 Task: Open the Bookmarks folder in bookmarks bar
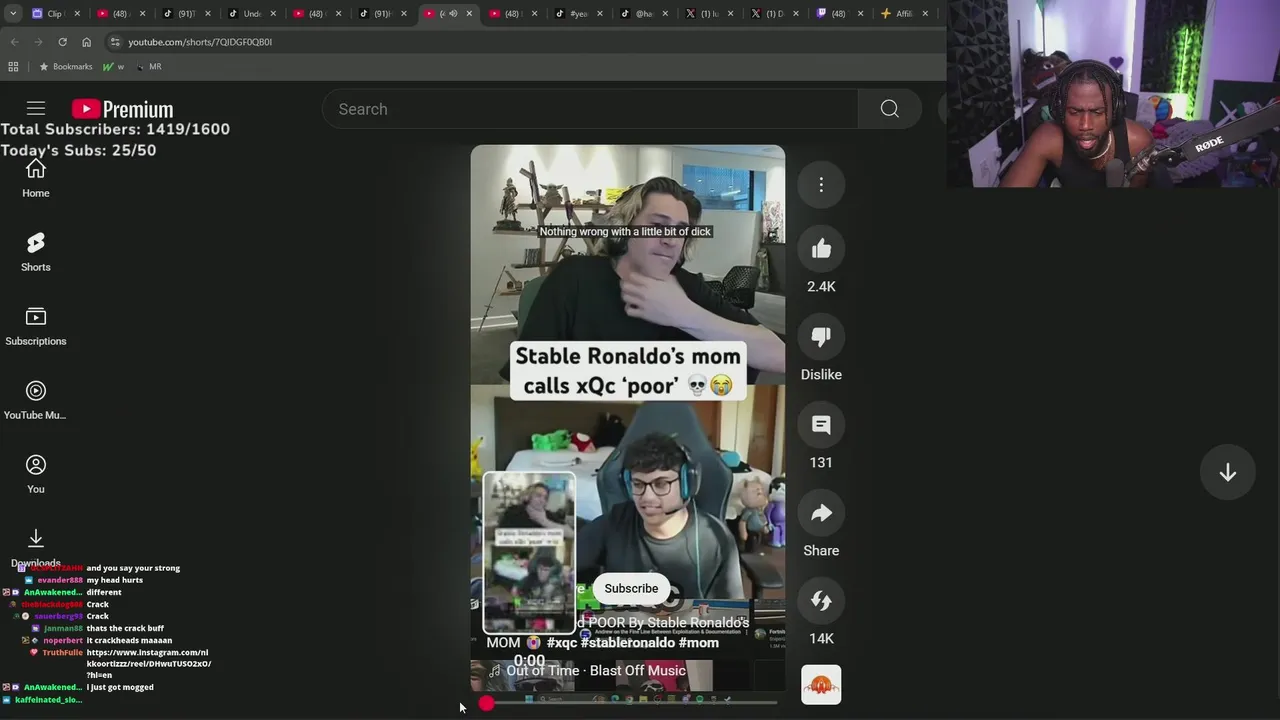point(65,67)
